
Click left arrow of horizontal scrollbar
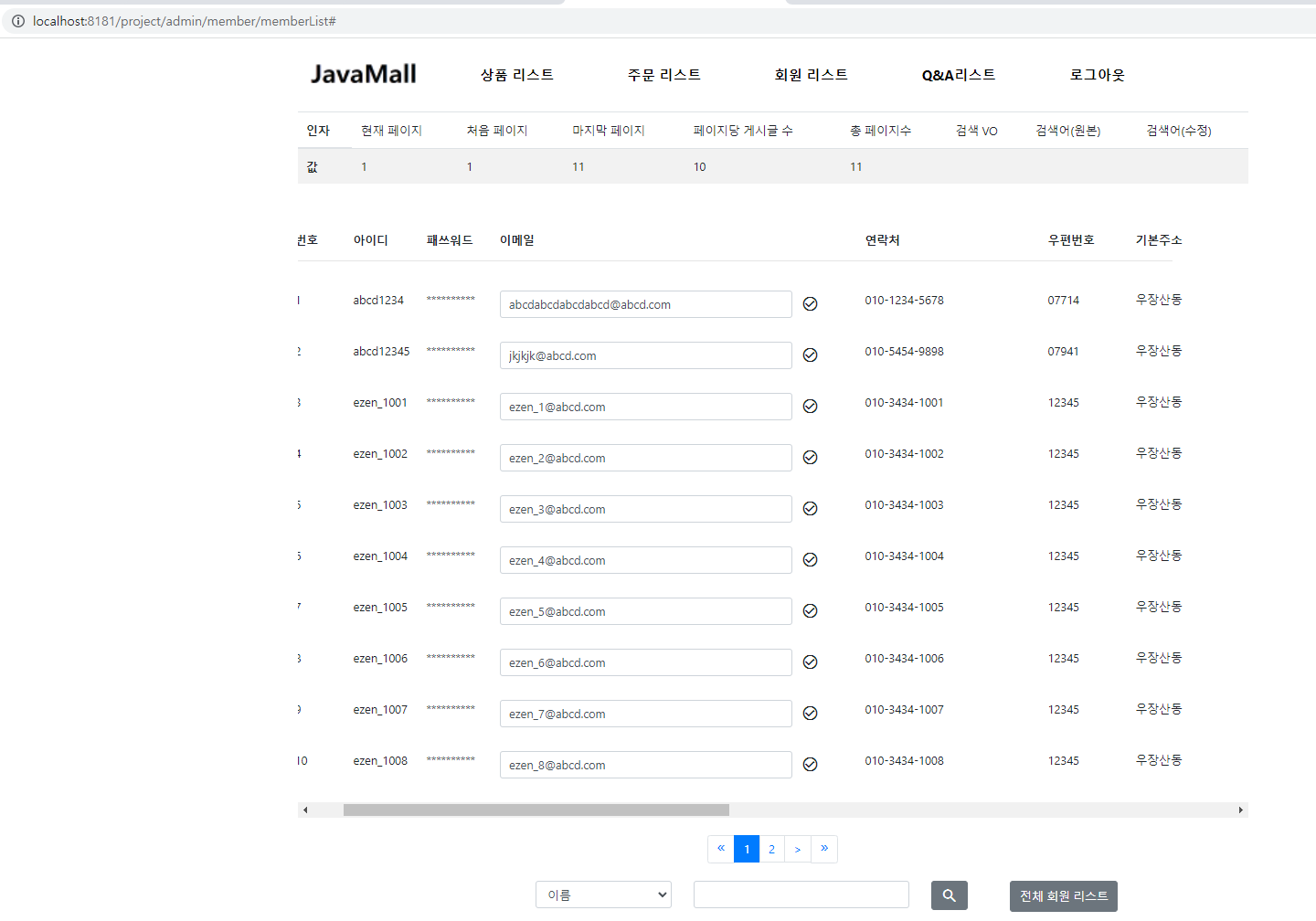[305, 810]
